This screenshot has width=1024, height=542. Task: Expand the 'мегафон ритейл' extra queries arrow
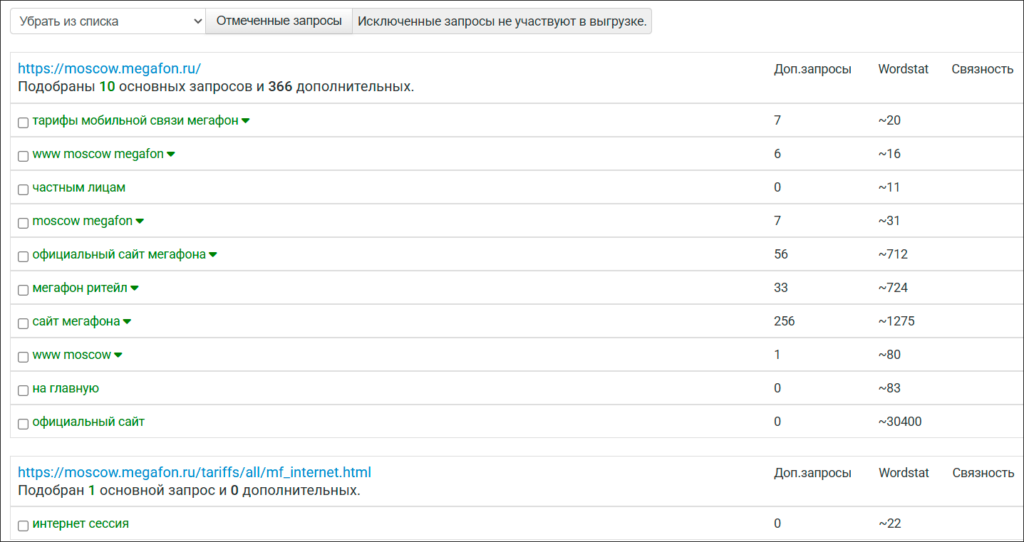pyautogui.click(x=135, y=288)
